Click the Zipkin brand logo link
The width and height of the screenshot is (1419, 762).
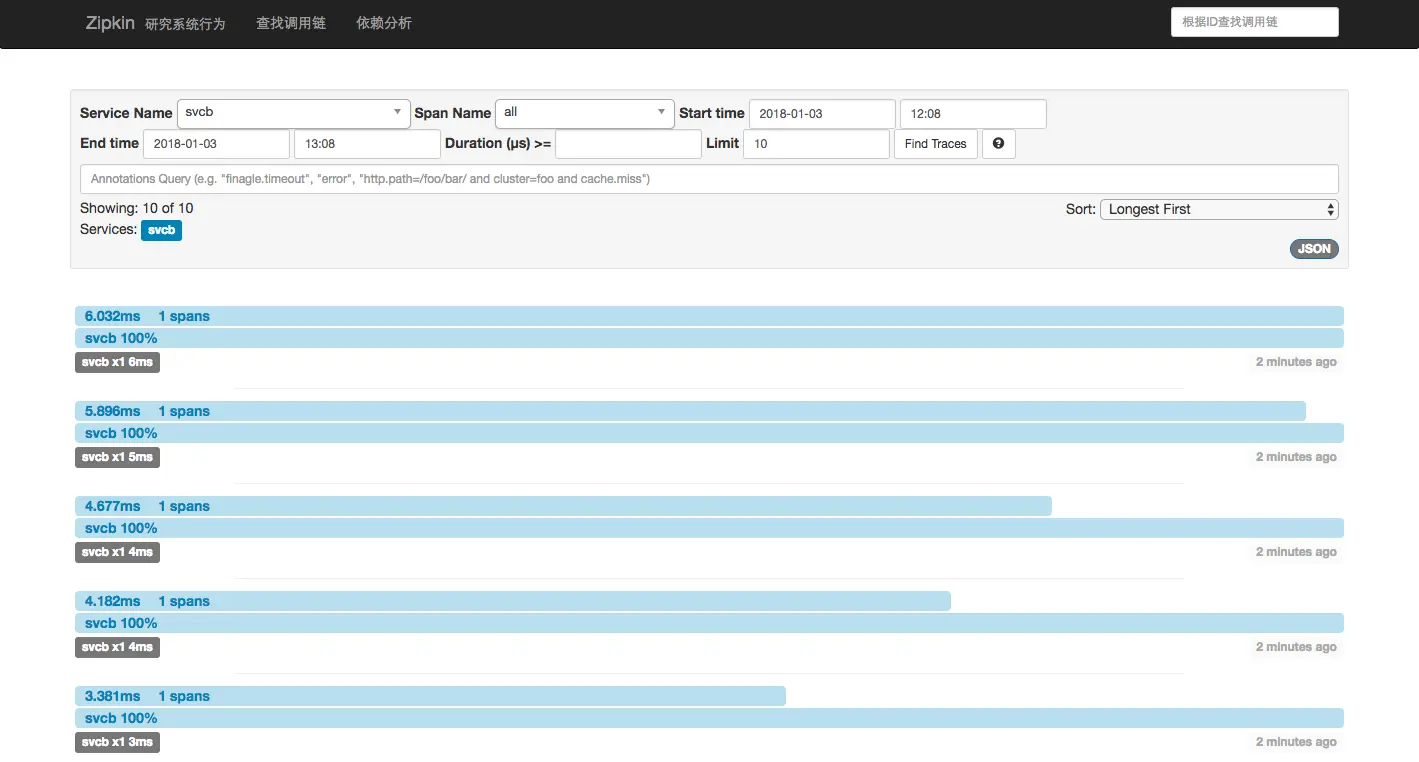pos(110,22)
